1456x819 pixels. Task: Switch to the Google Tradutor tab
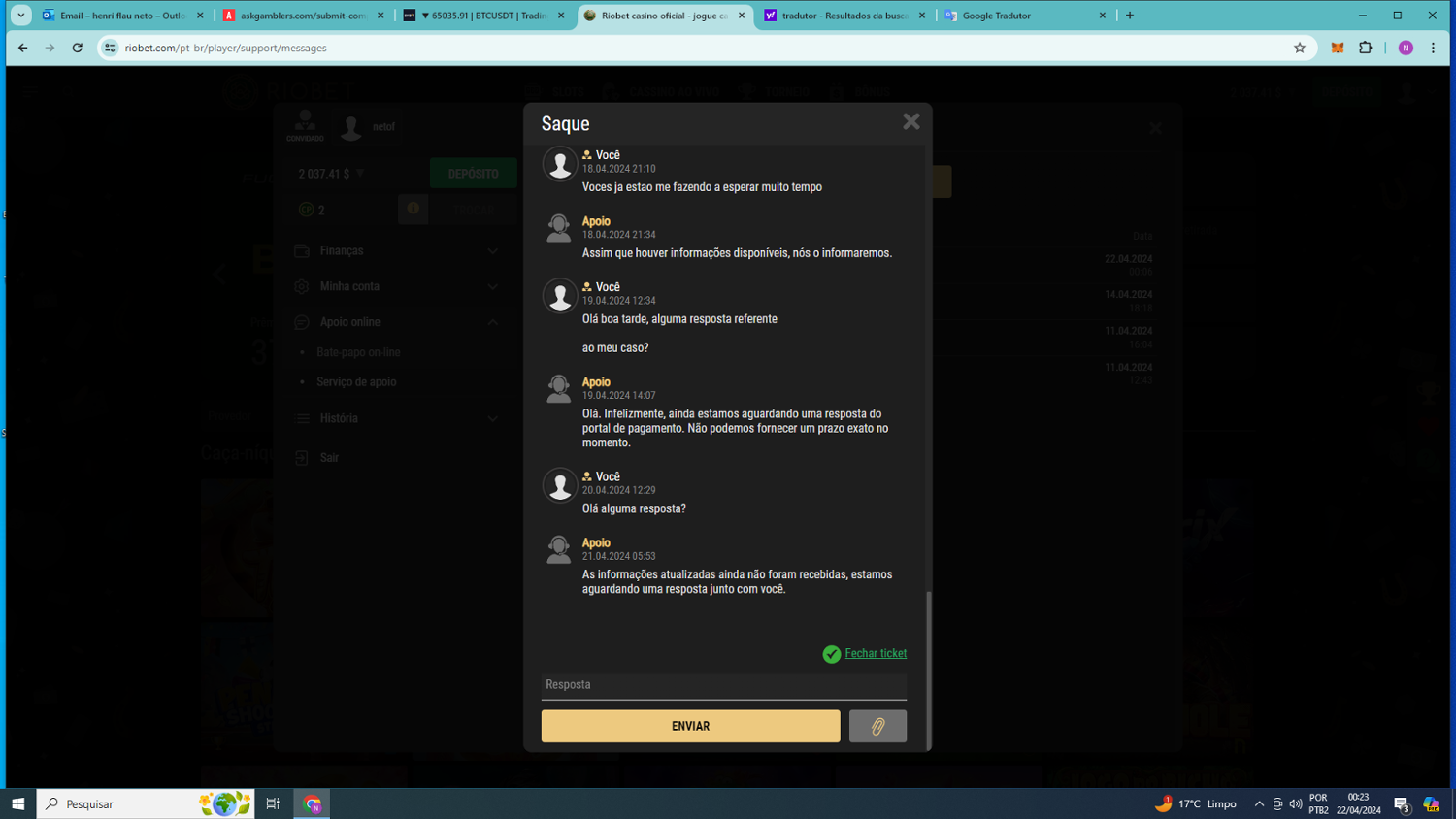(1024, 16)
